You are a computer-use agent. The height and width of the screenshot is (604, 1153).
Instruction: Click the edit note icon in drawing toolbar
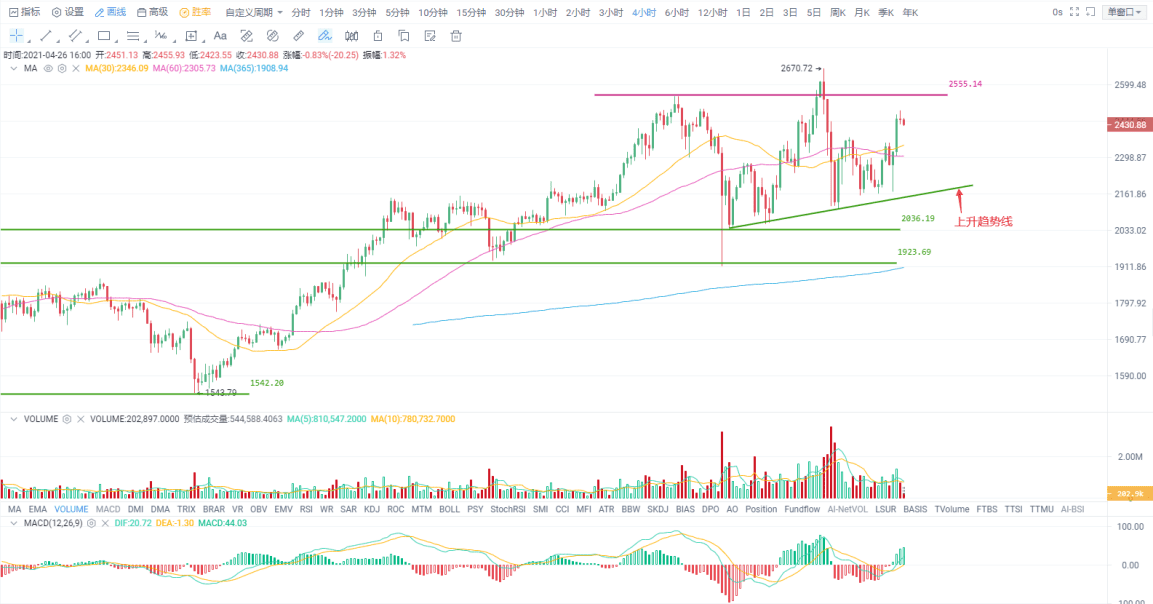tap(430, 35)
